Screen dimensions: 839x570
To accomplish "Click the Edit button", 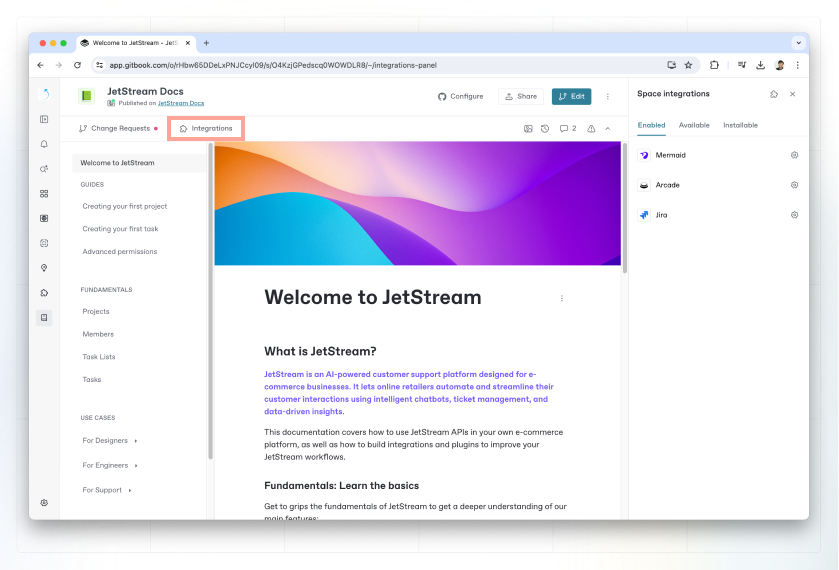I will [571, 96].
